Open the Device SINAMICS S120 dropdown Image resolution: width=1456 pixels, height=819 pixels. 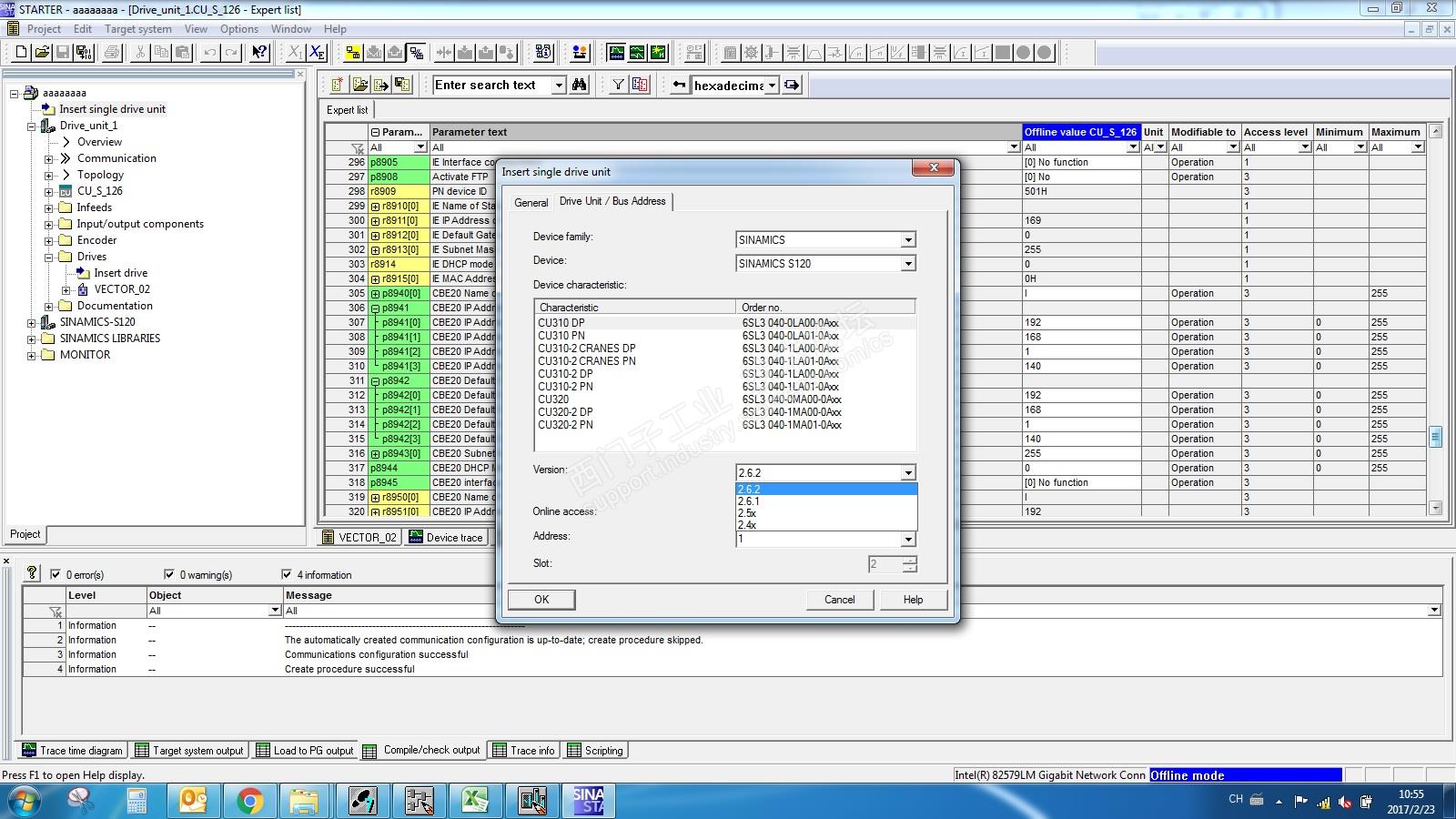point(907,264)
